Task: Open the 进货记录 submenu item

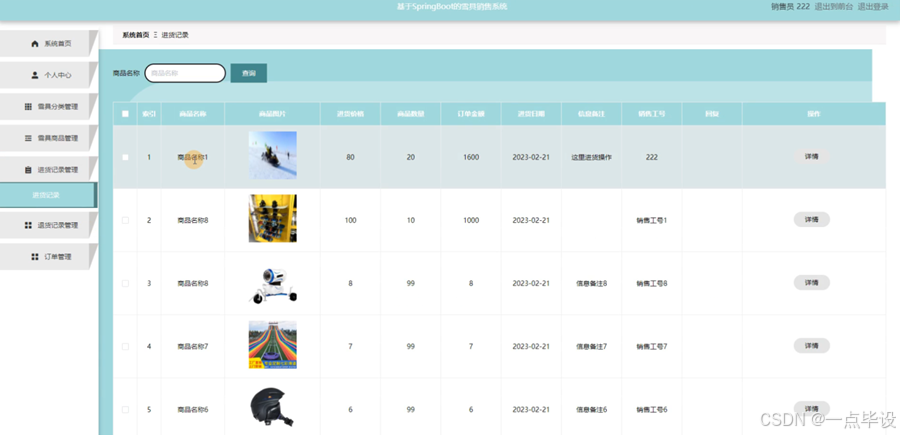Action: pyautogui.click(x=47, y=195)
